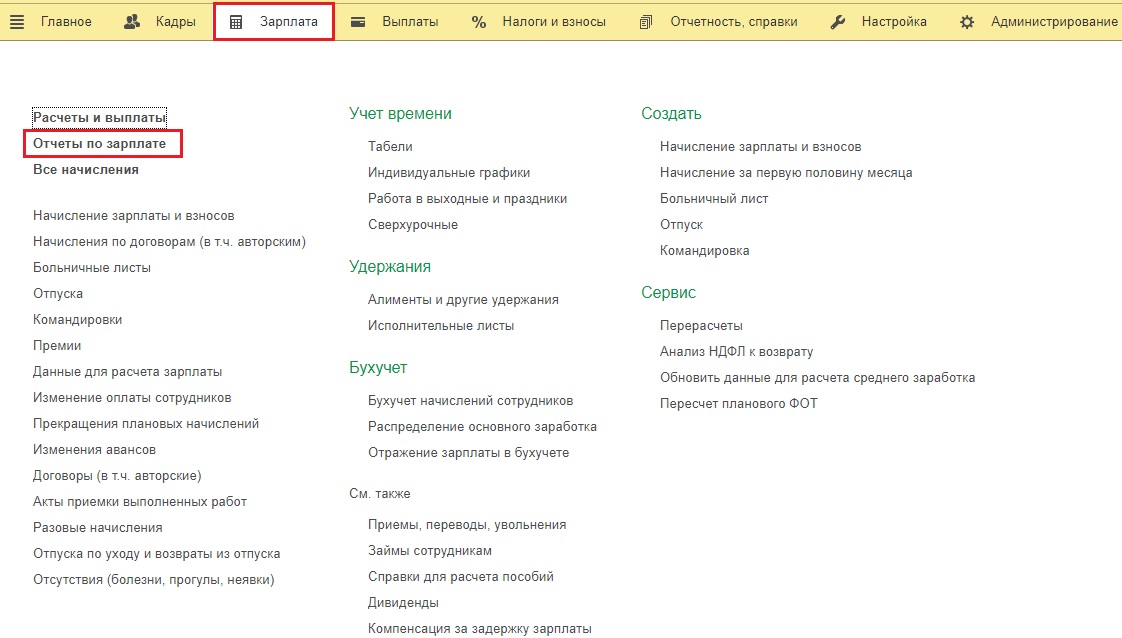Open Начисления по договорам (в т.ч. авторским)

(170, 242)
